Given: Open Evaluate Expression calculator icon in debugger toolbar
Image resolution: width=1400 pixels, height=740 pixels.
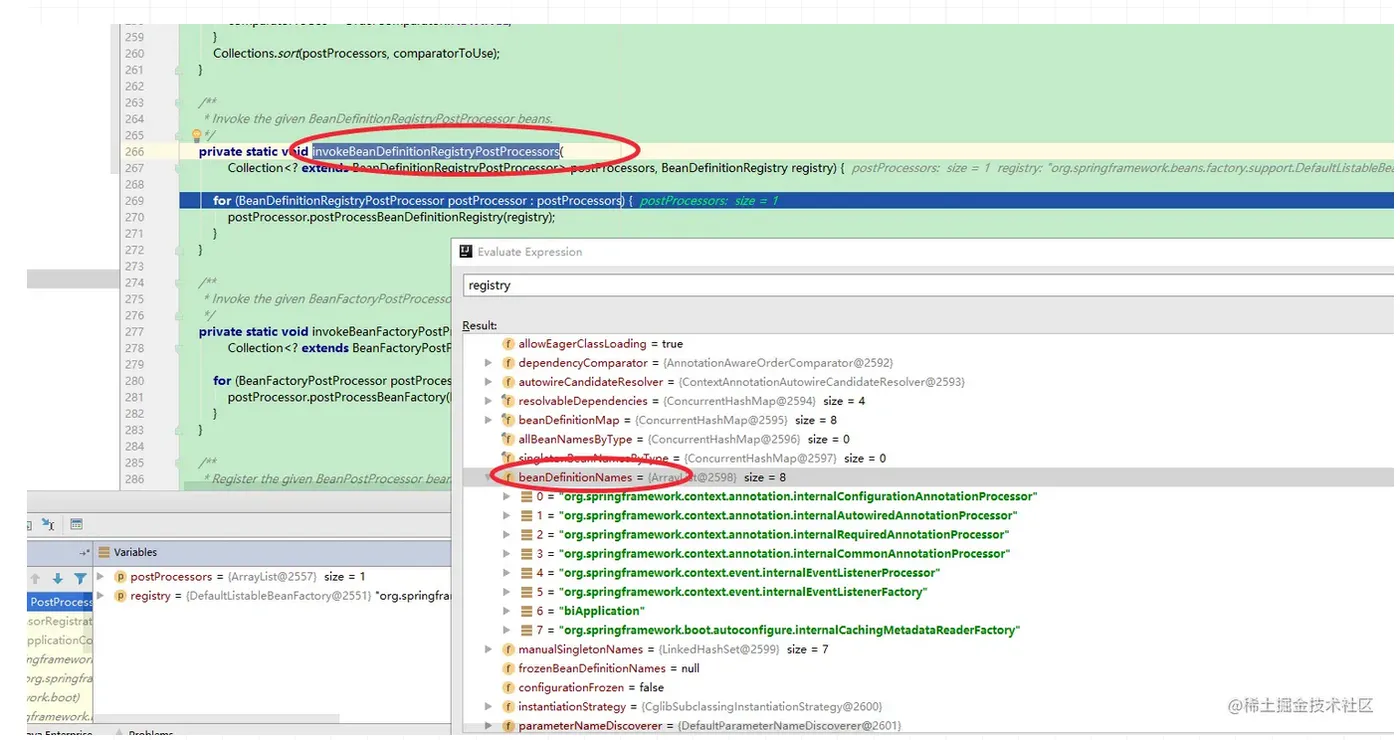Looking at the screenshot, I should coord(76,524).
